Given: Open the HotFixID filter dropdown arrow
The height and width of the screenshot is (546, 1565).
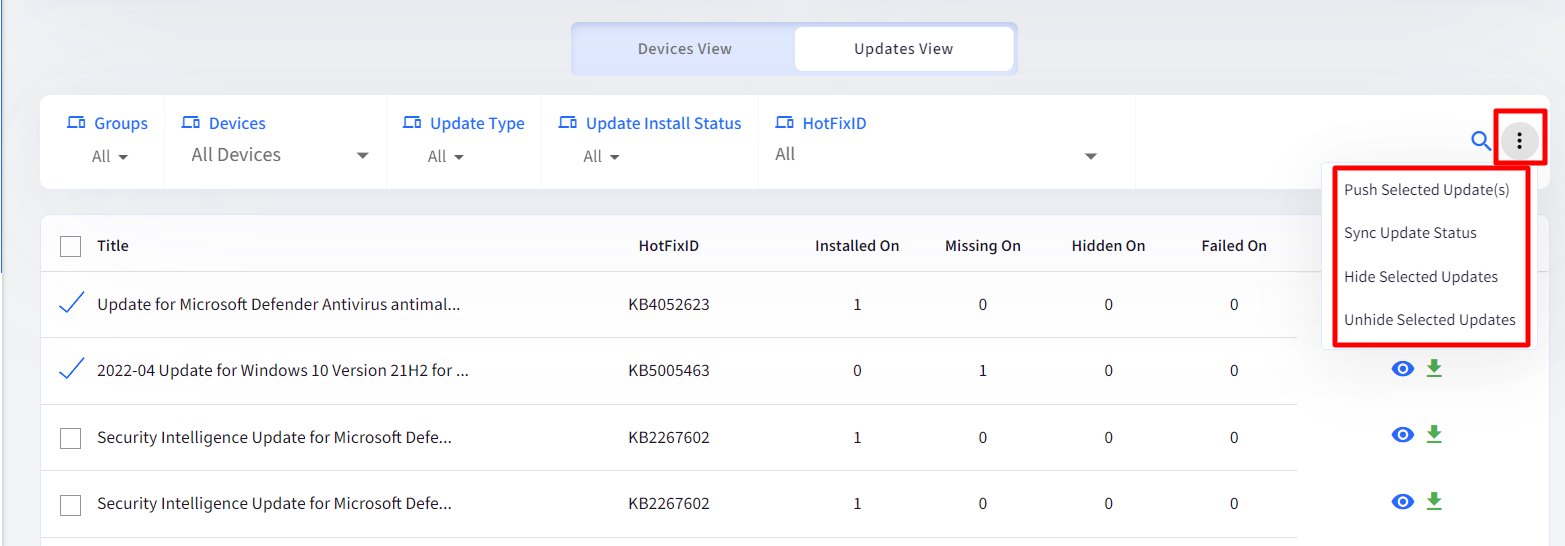Looking at the screenshot, I should [x=1091, y=156].
